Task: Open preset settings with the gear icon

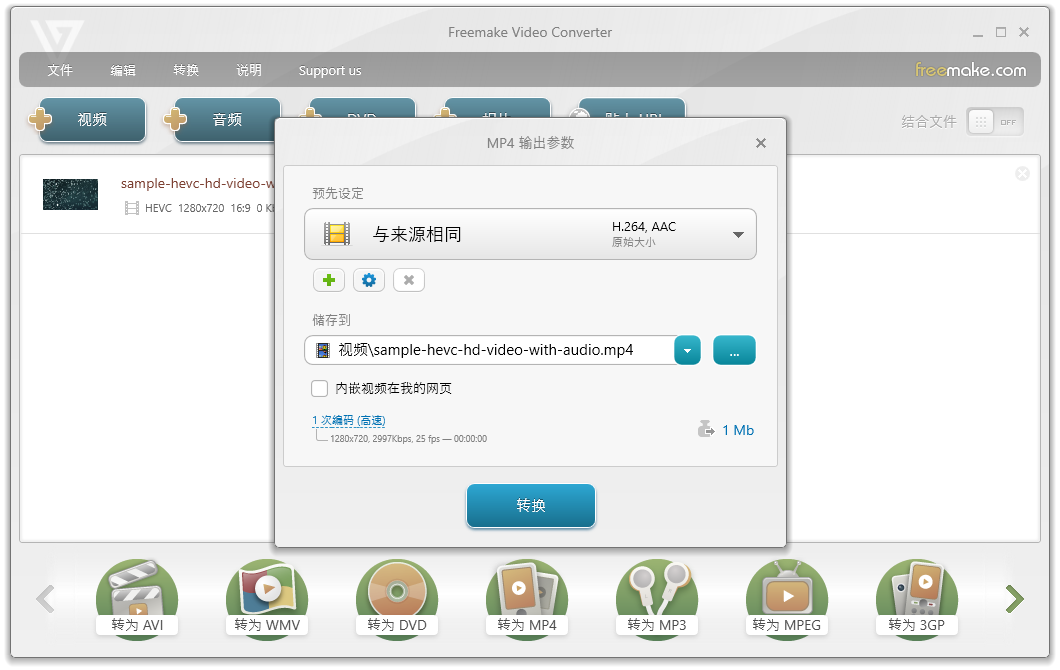Action: point(368,280)
